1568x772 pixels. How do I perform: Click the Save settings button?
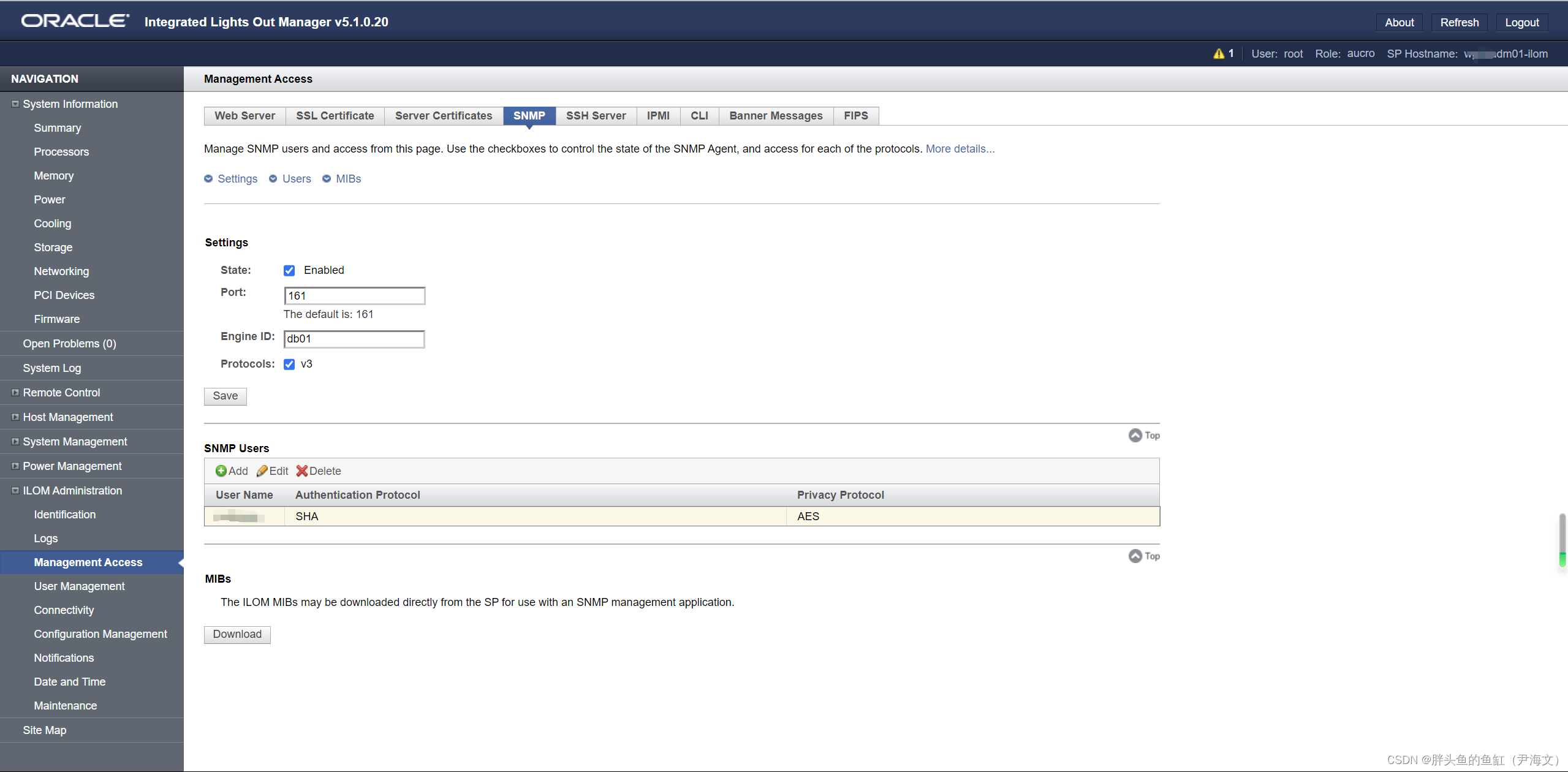click(225, 395)
